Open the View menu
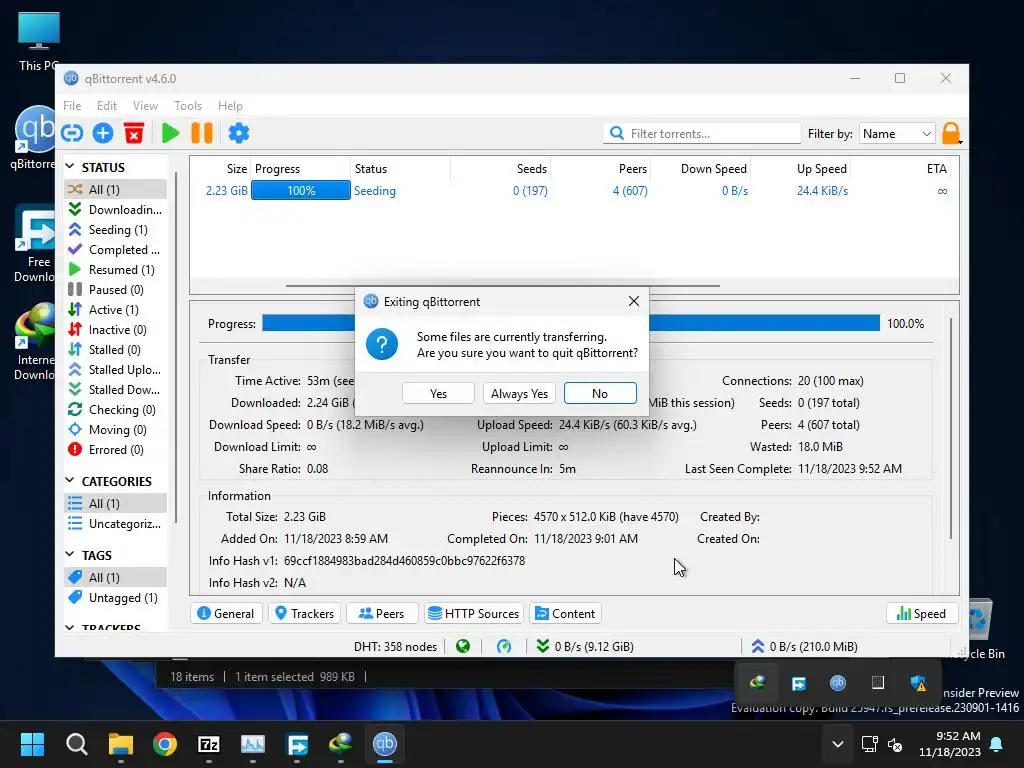The image size is (1024, 768). (145, 105)
